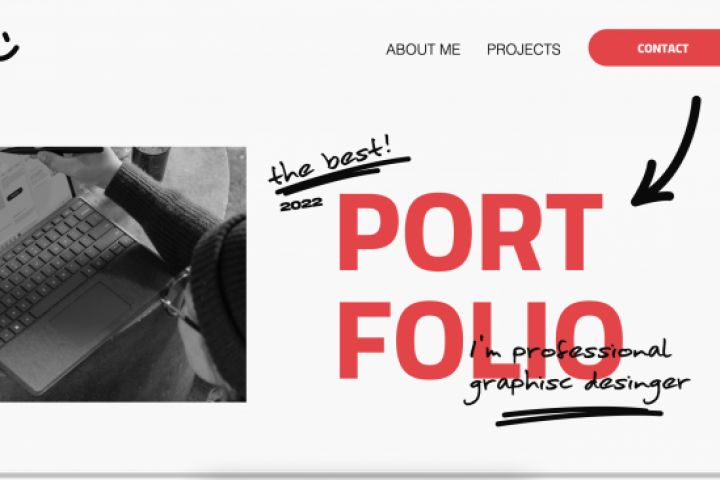
Task: Click the red CONTACT button
Action: tap(654, 48)
